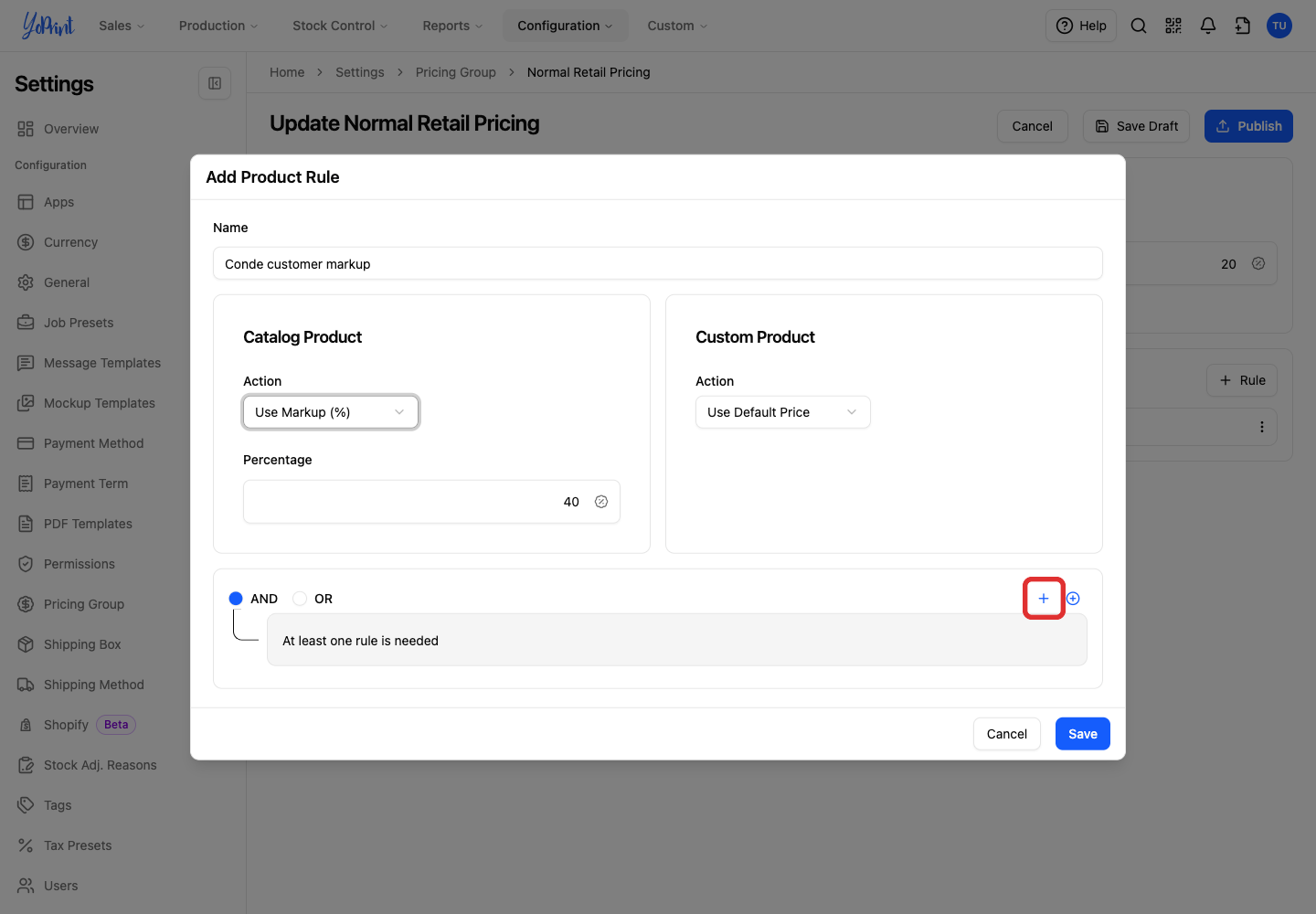
Task: Open Shopify Beta settings
Action: click(76, 725)
